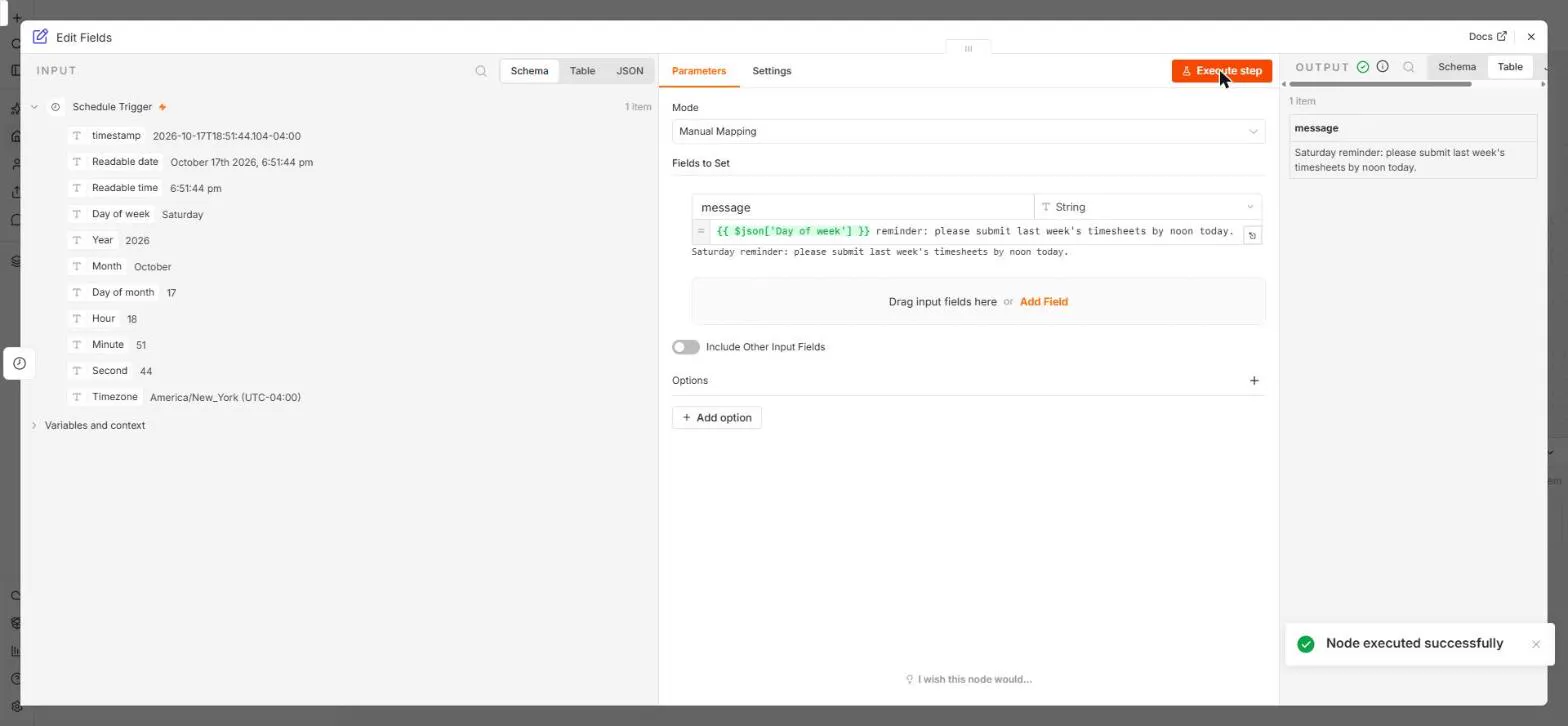Click the green success check in Output header
The width and height of the screenshot is (1568, 726).
pyautogui.click(x=1363, y=67)
